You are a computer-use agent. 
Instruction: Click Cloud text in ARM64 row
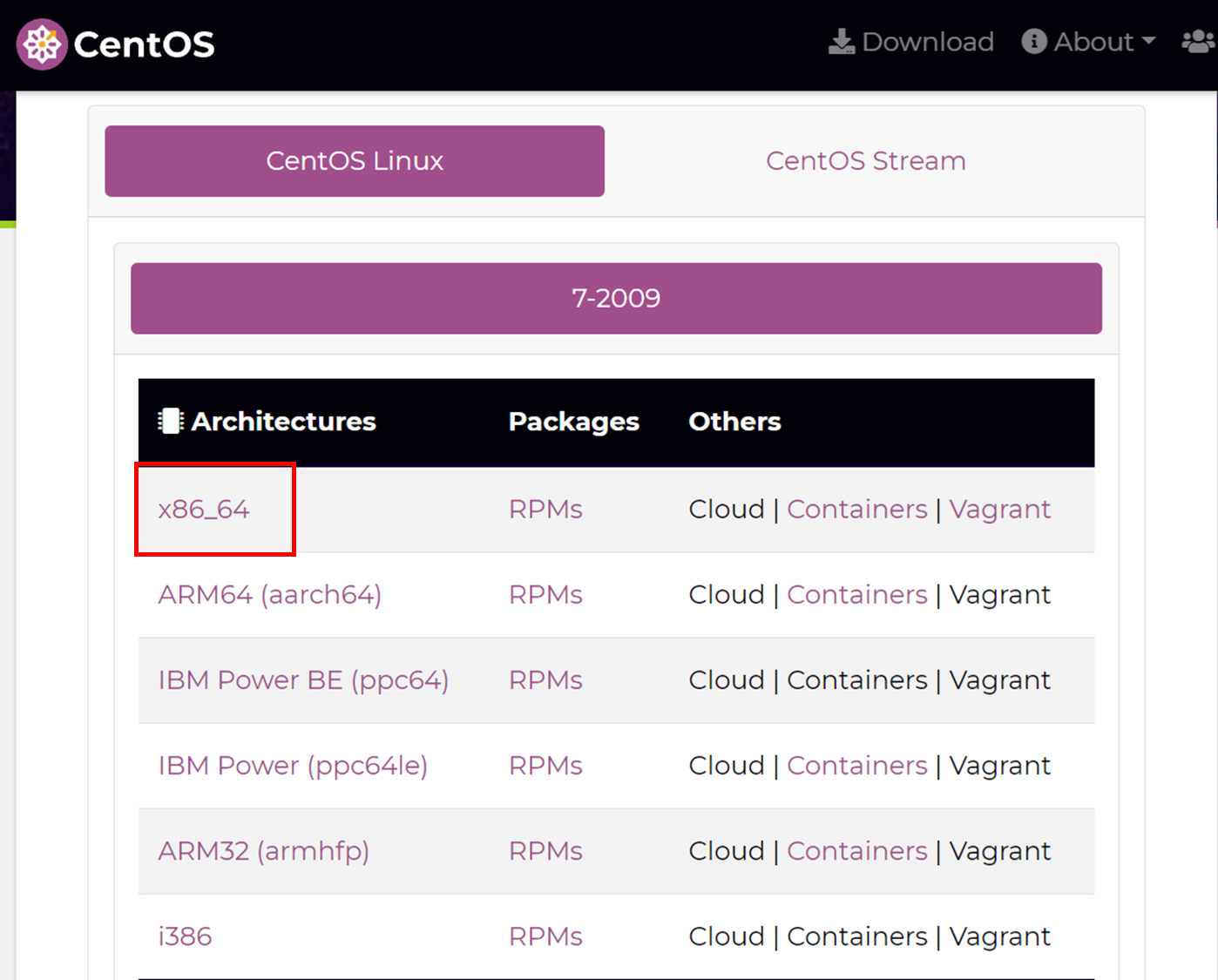click(727, 595)
